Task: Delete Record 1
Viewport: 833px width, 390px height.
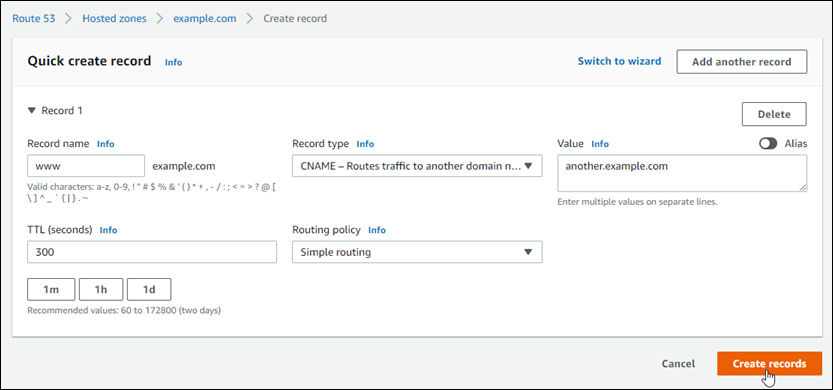Action: pos(774,114)
